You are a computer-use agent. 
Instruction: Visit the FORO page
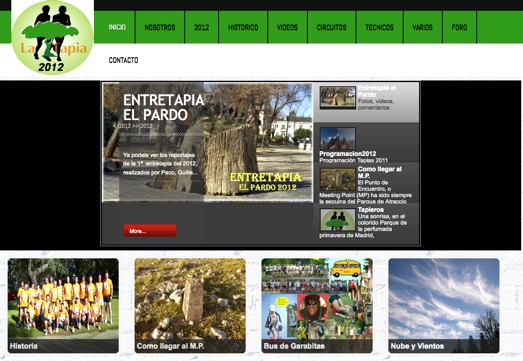(459, 27)
